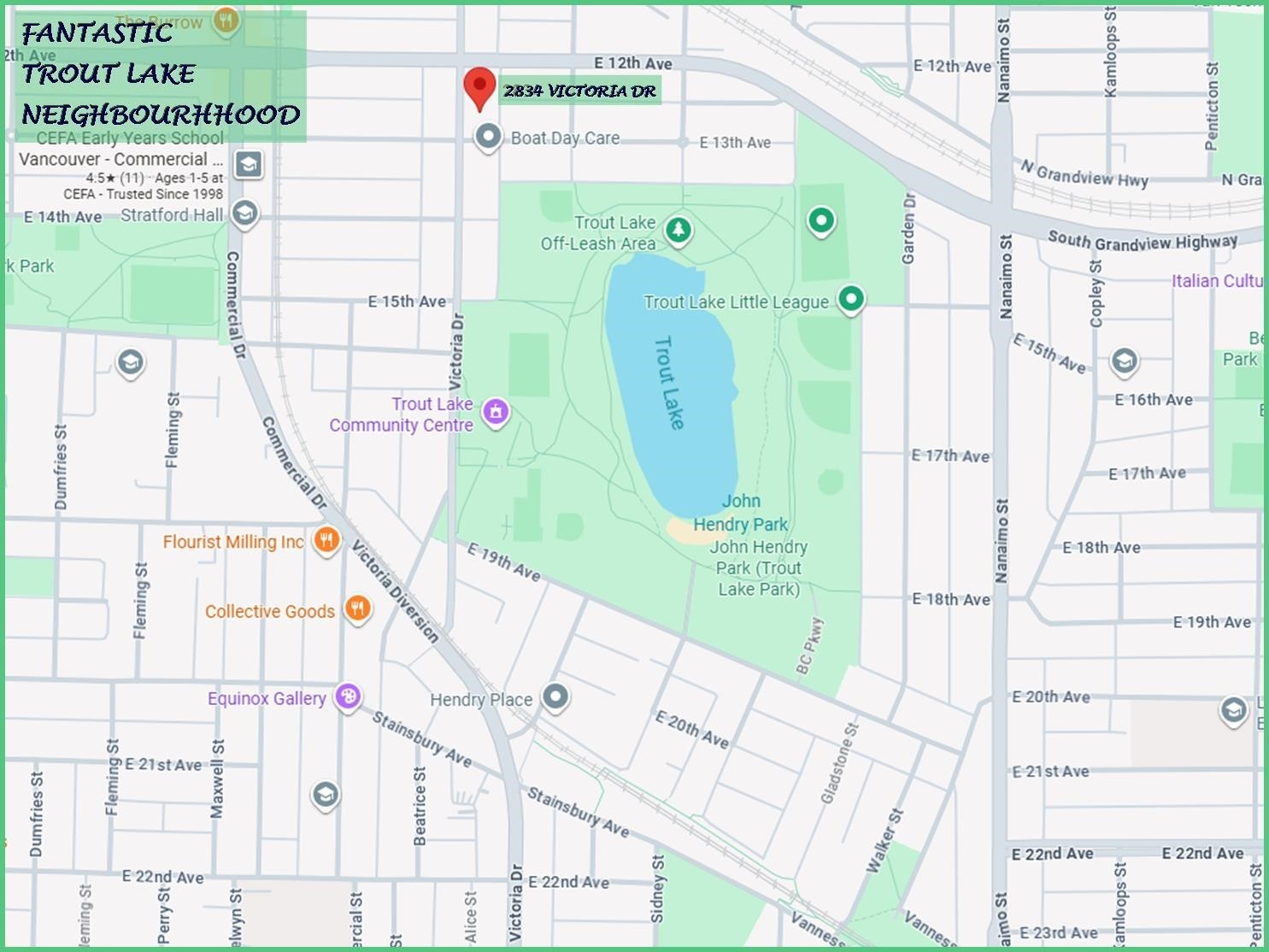
Task: Select the Perry St street label
Action: coord(164,914)
